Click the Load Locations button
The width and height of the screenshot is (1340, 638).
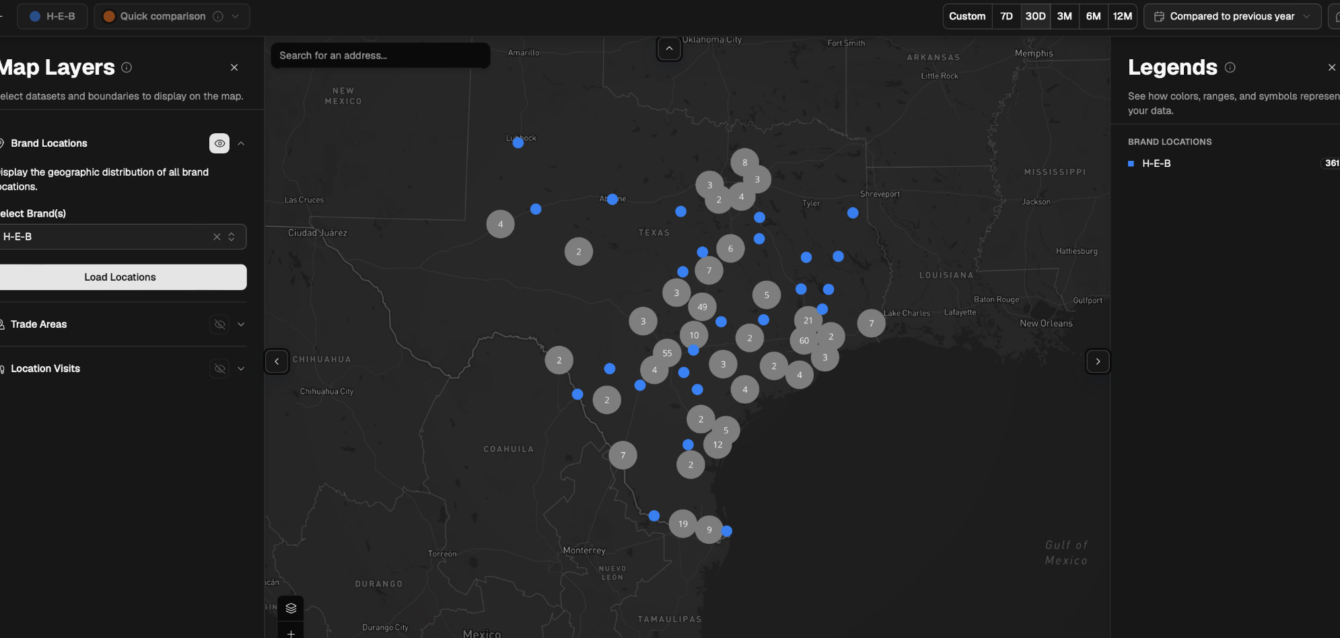pyautogui.click(x=120, y=277)
